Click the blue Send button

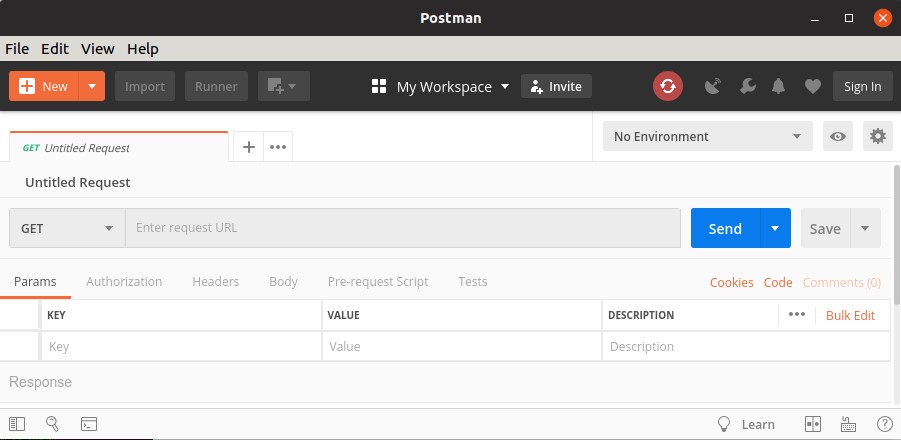point(725,228)
